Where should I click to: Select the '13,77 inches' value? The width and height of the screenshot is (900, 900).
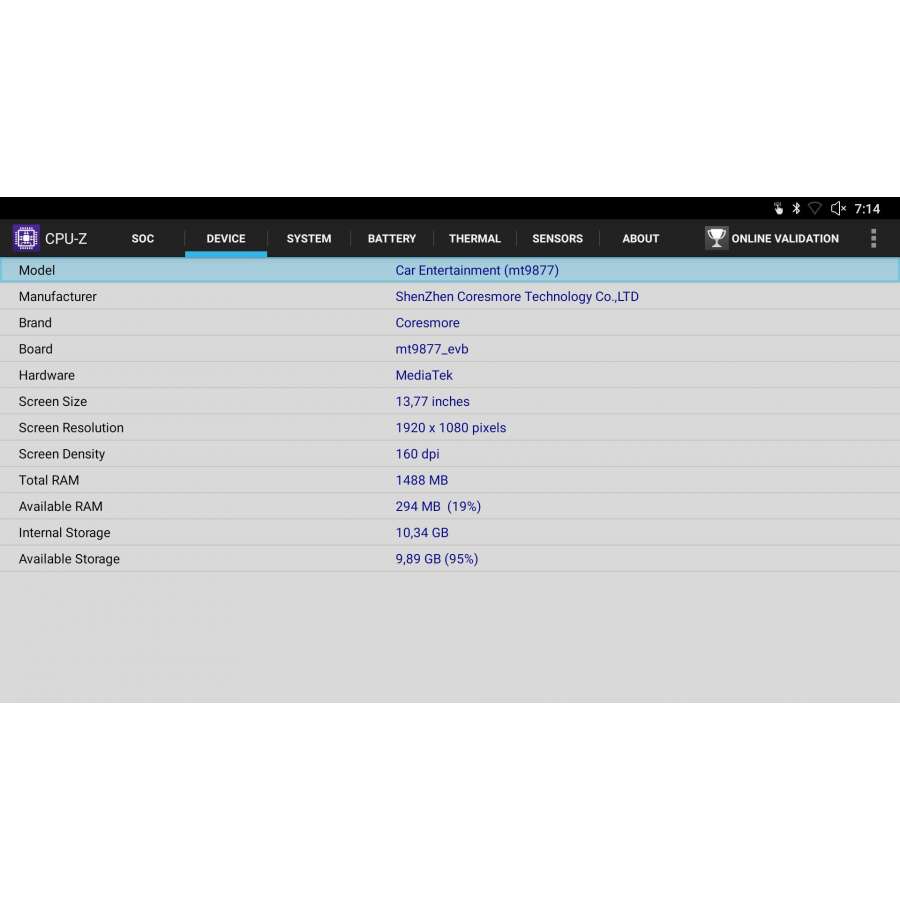pyautogui.click(x=432, y=402)
